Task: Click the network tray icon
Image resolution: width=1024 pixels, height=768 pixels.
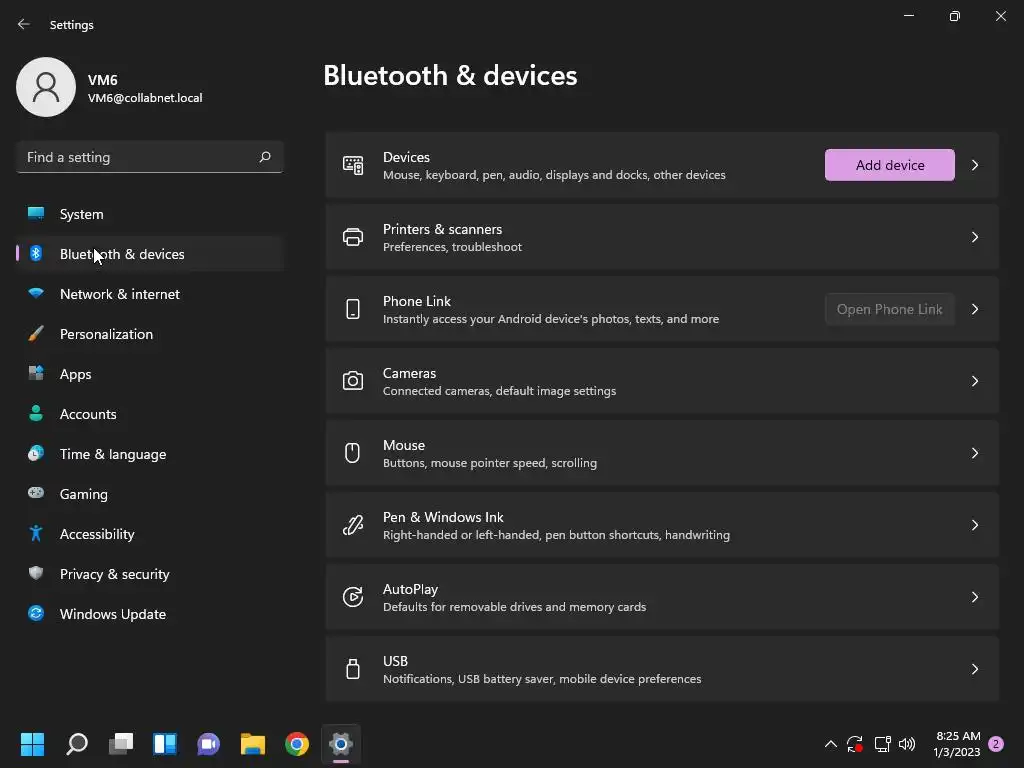Action: click(882, 744)
